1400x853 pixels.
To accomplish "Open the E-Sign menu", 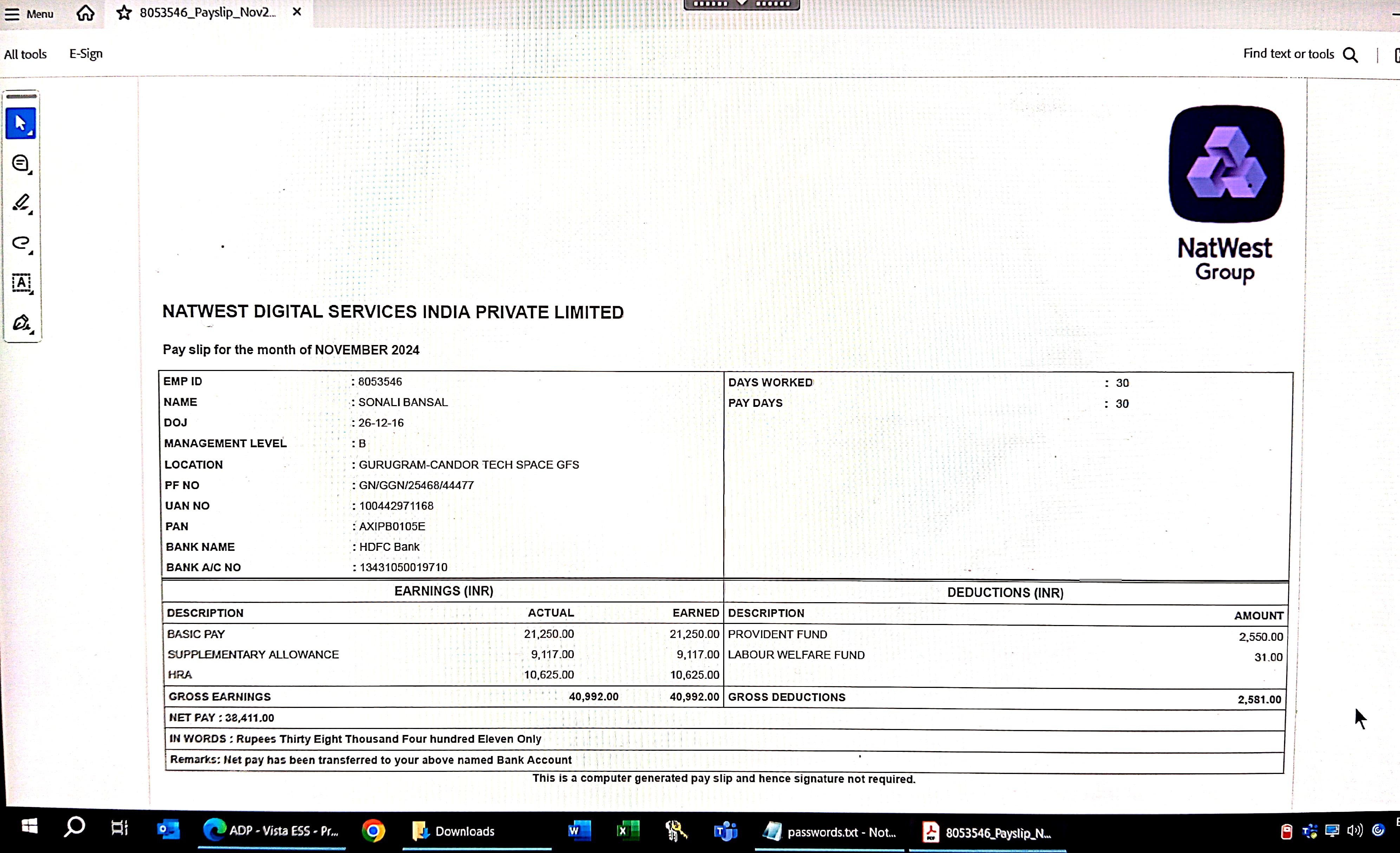I will coord(86,54).
